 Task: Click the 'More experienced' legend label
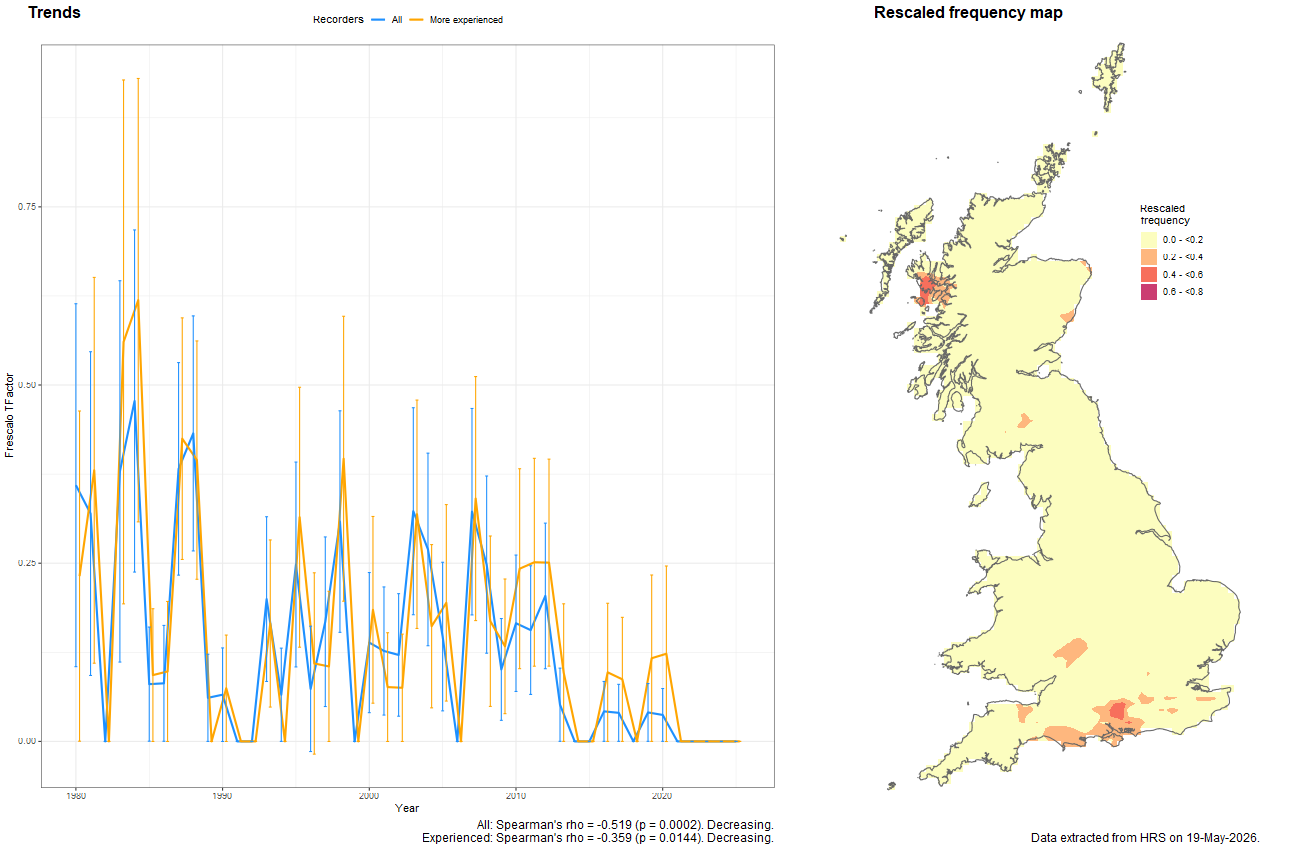click(x=466, y=20)
